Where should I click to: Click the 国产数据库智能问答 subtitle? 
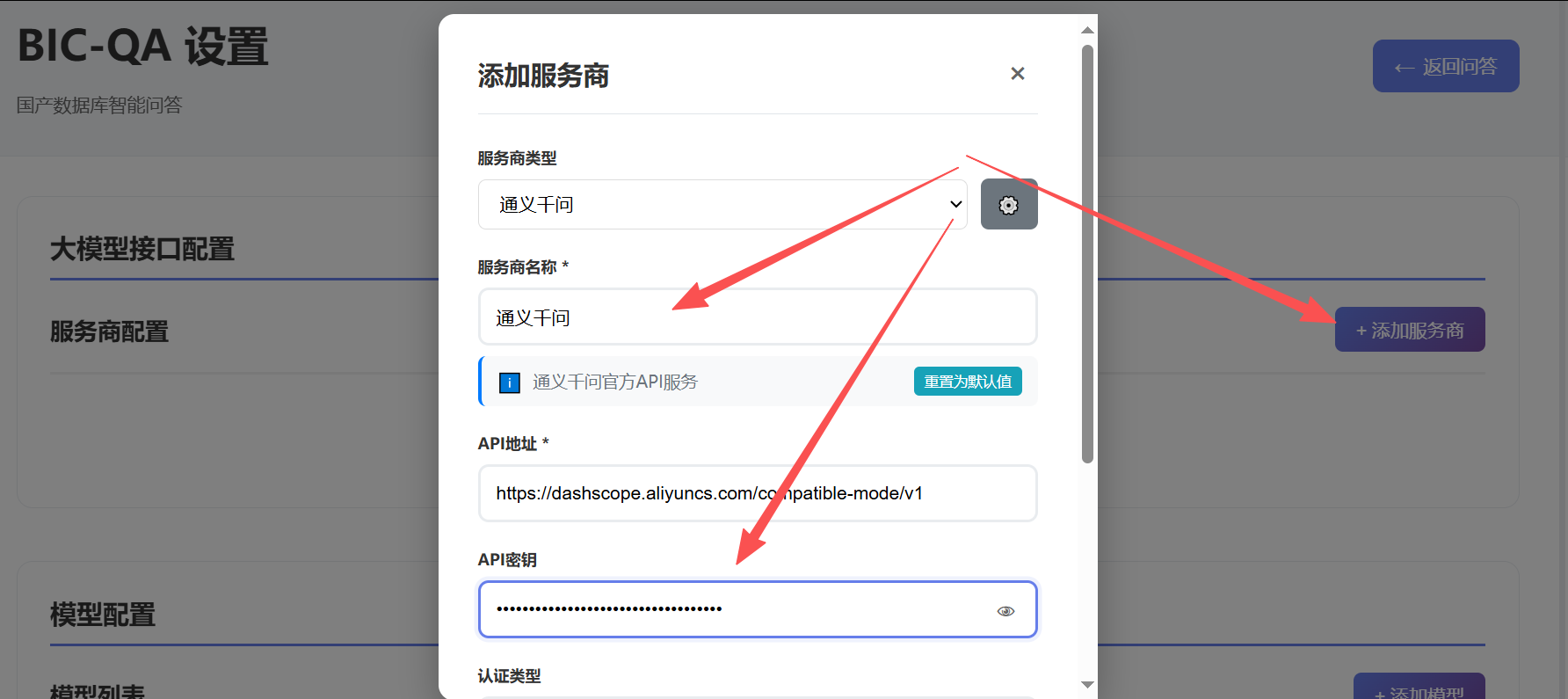[99, 106]
